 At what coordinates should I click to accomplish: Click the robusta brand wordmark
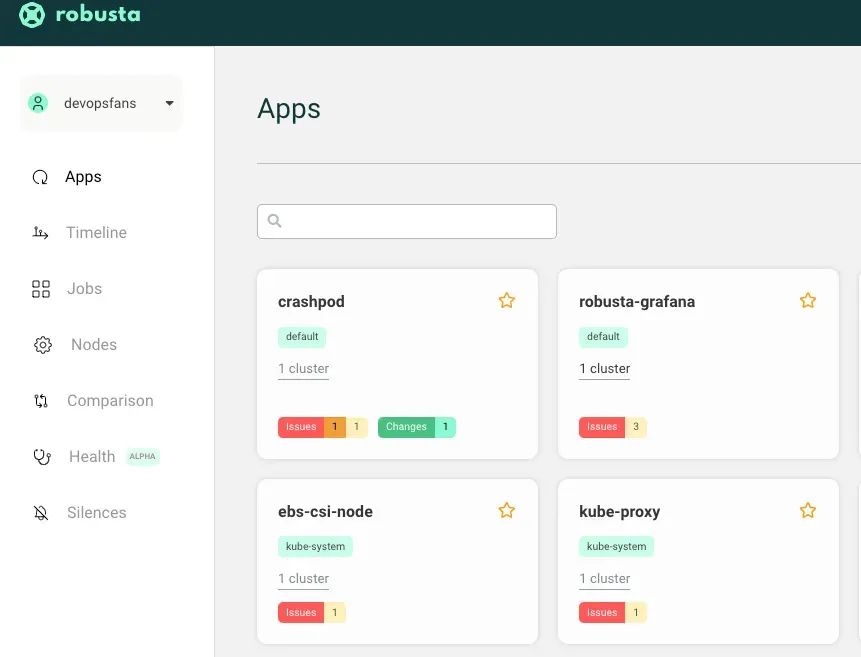(98, 14)
